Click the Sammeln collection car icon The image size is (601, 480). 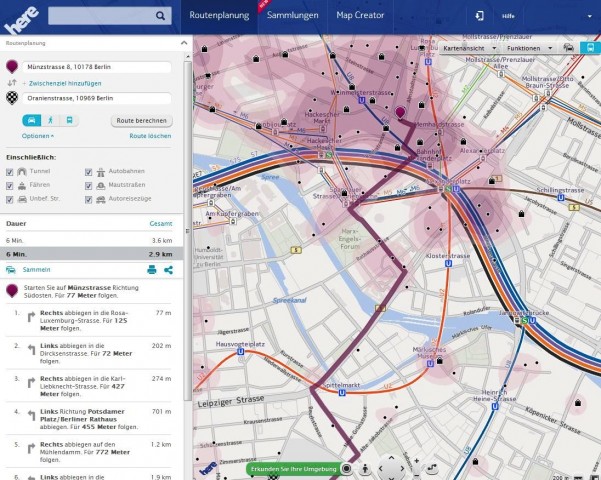click(11, 270)
